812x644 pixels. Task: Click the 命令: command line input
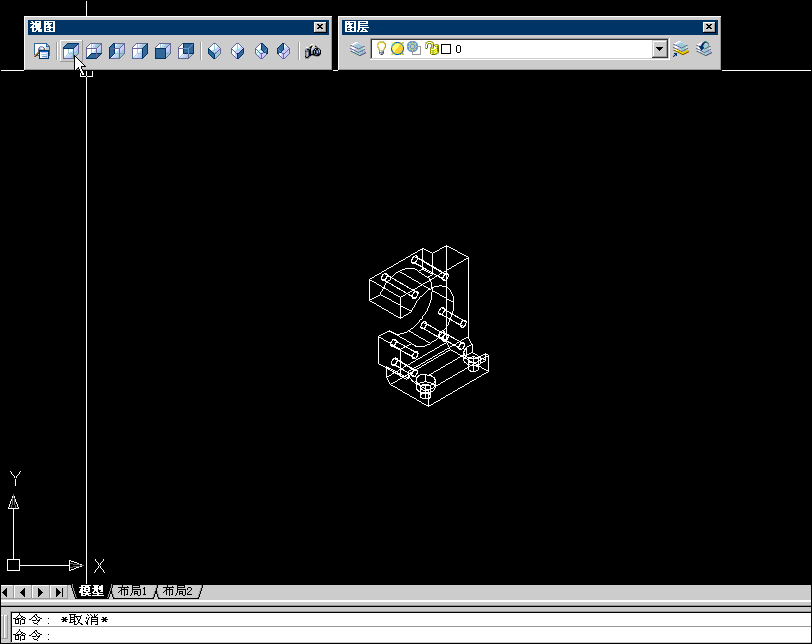[411, 635]
